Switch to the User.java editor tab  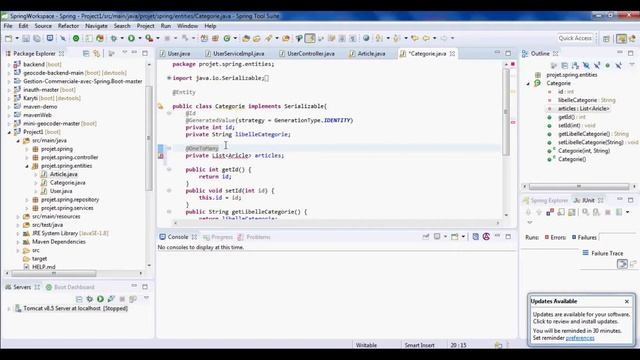(176, 53)
